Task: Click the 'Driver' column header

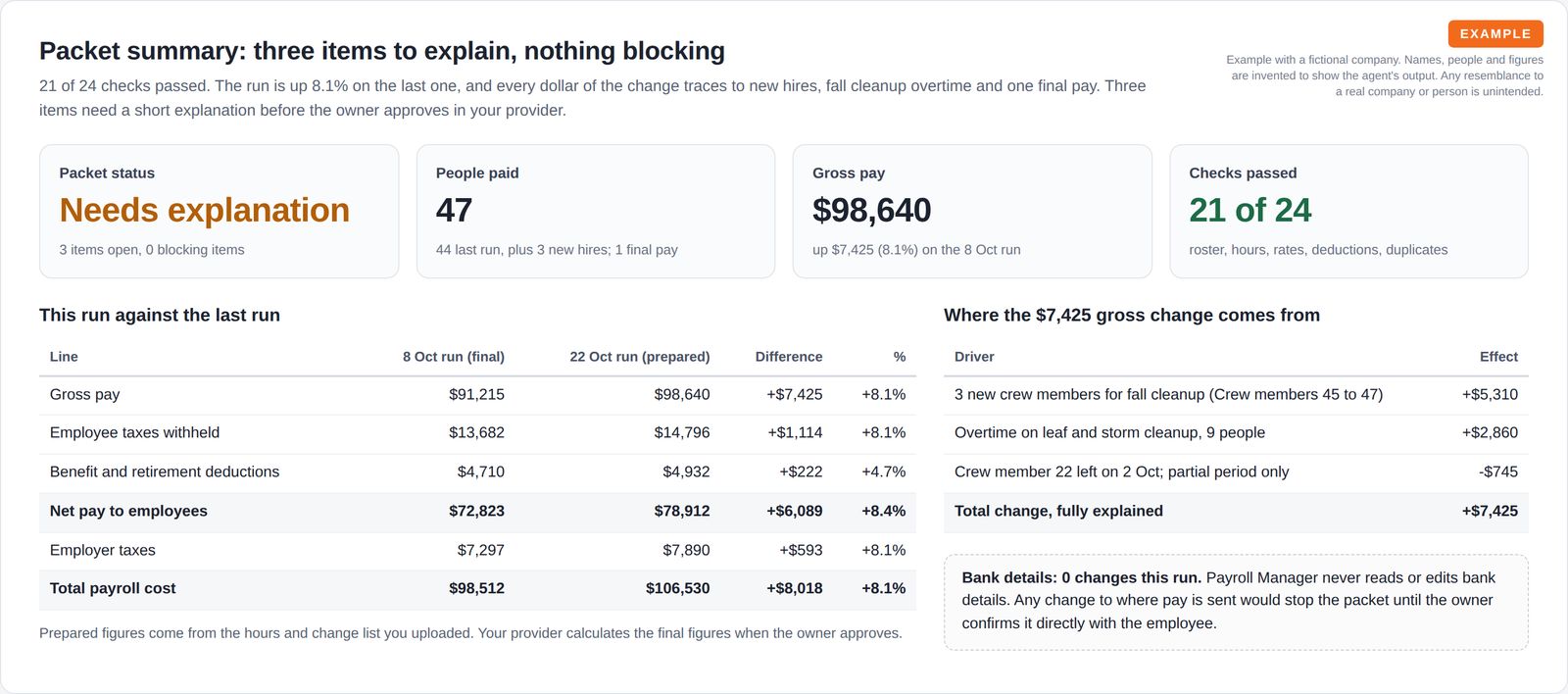Action: (x=974, y=357)
